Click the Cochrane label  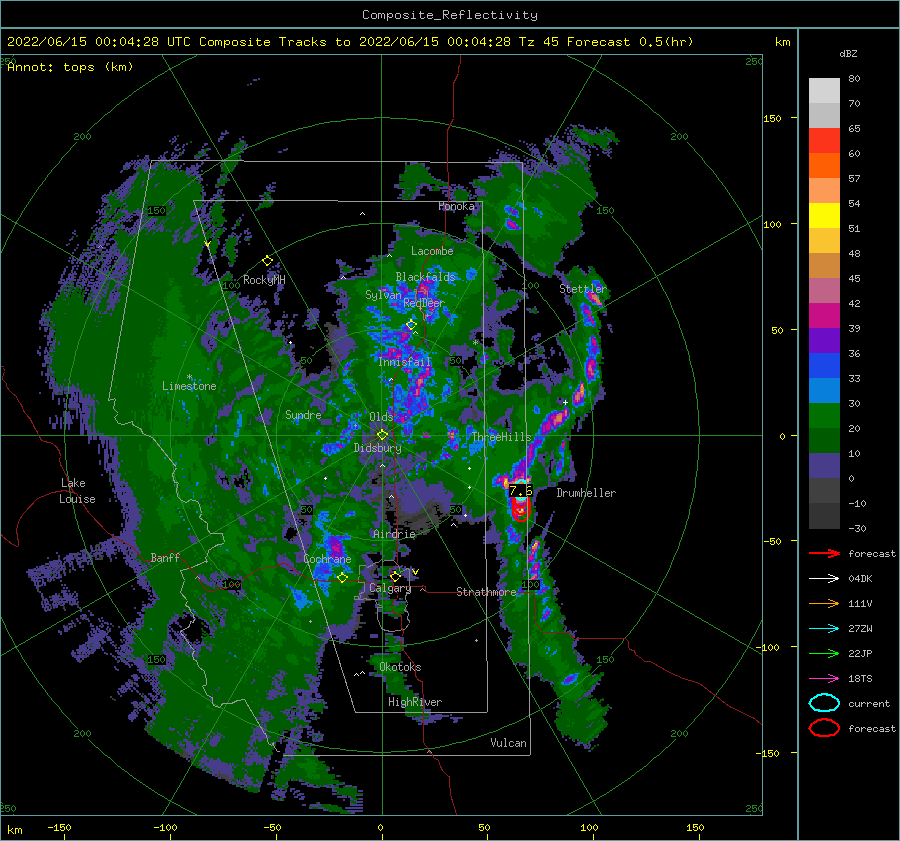click(327, 559)
